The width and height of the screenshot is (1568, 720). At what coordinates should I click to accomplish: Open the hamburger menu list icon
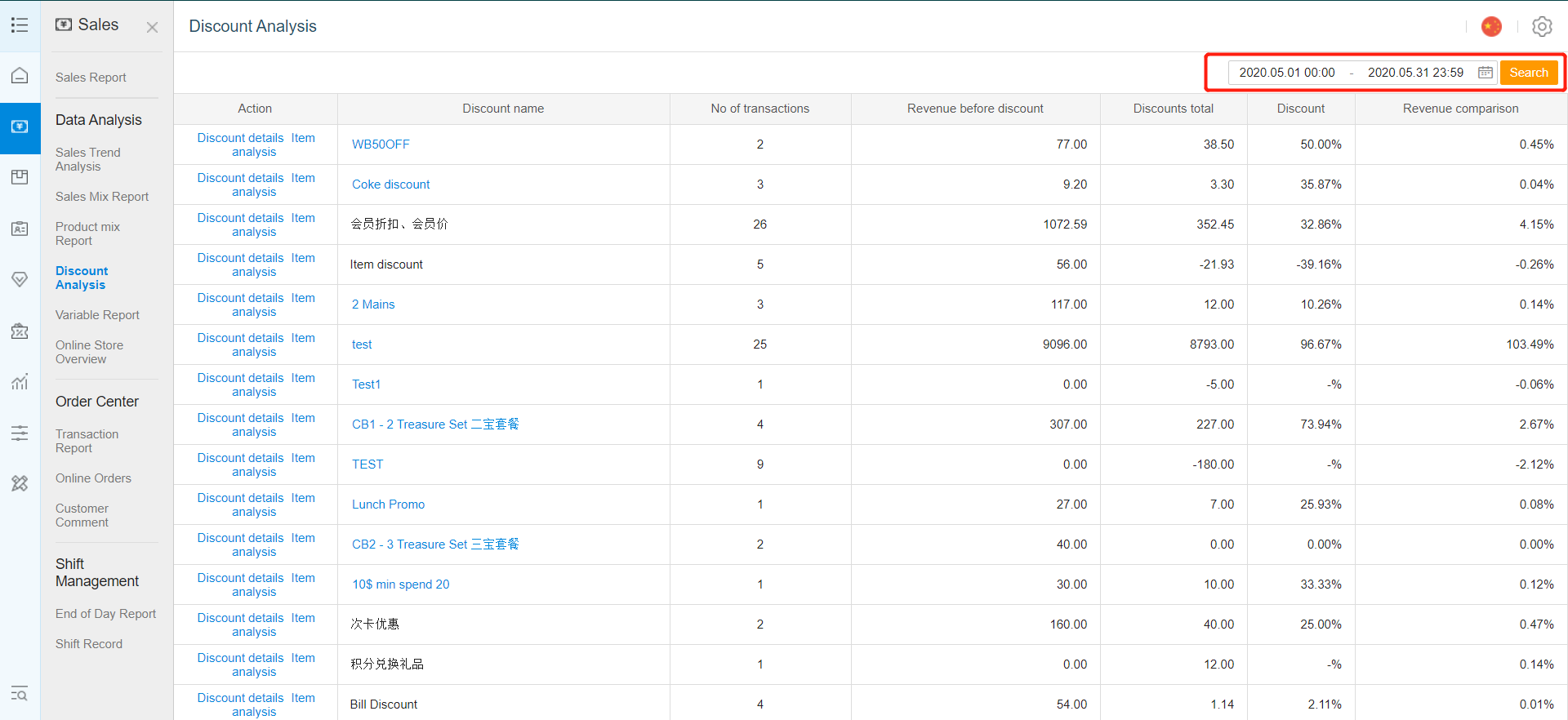coord(20,25)
